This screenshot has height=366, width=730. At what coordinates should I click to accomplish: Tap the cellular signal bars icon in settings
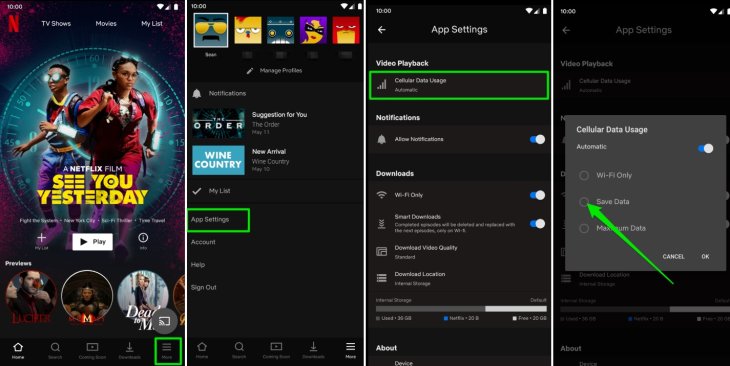(382, 85)
